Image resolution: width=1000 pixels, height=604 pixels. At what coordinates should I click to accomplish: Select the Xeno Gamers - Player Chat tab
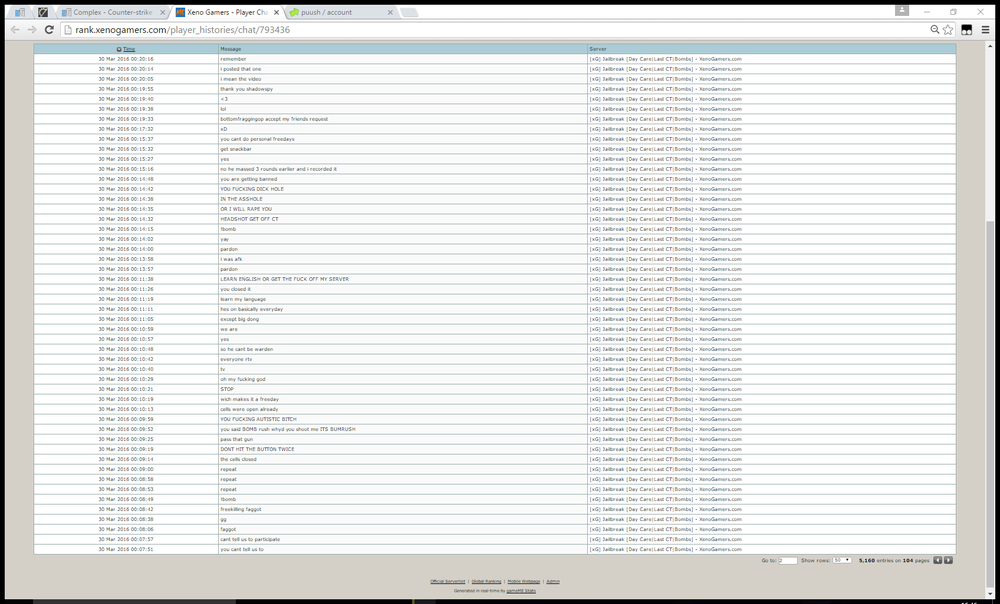tap(227, 12)
